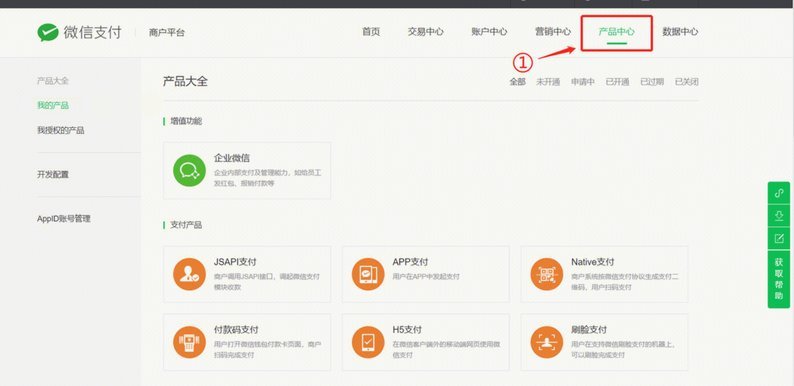This screenshot has width=794, height=386.
Task: Select 产品大全 in left sidebar
Action: coord(53,81)
